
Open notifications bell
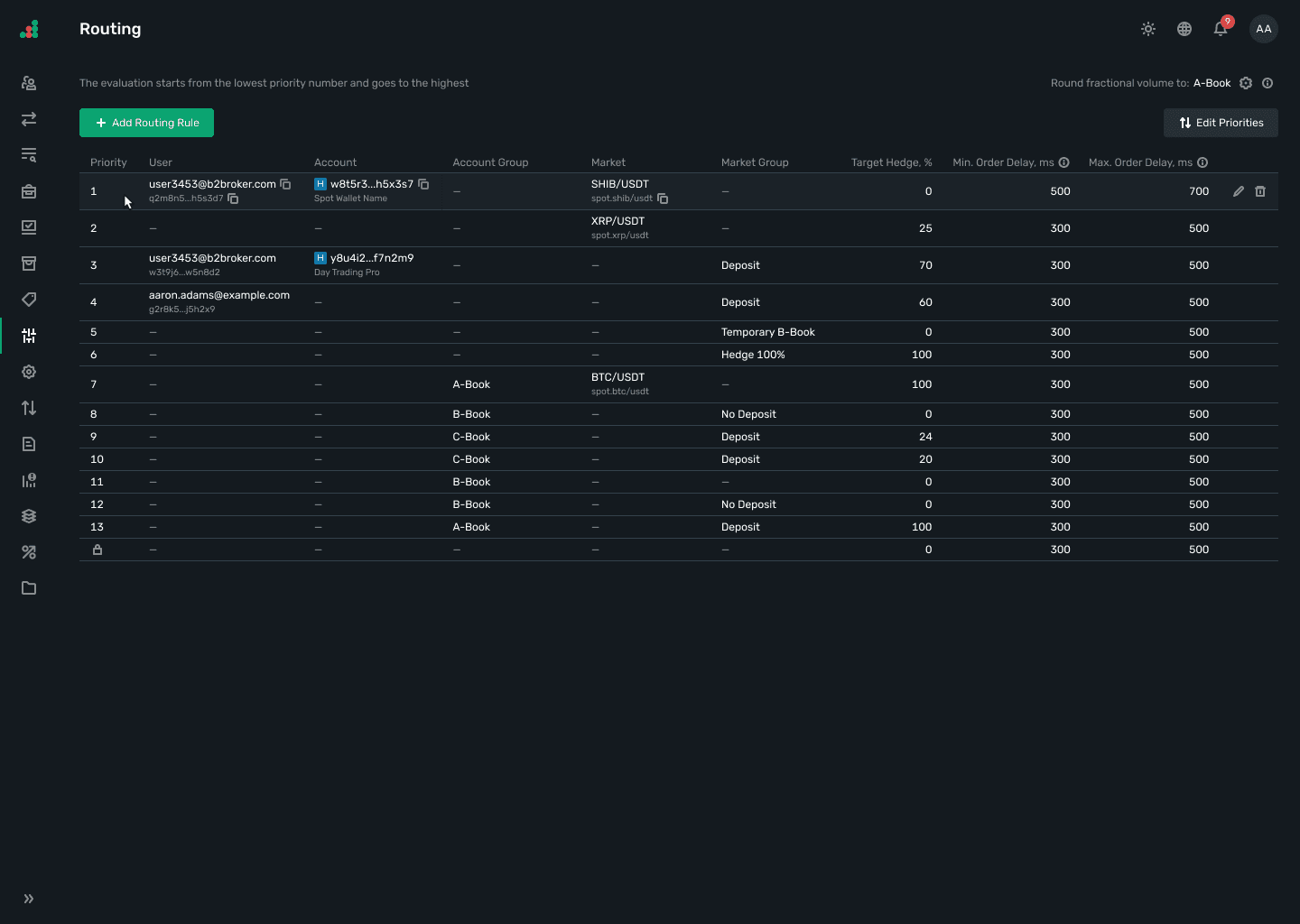1221,29
